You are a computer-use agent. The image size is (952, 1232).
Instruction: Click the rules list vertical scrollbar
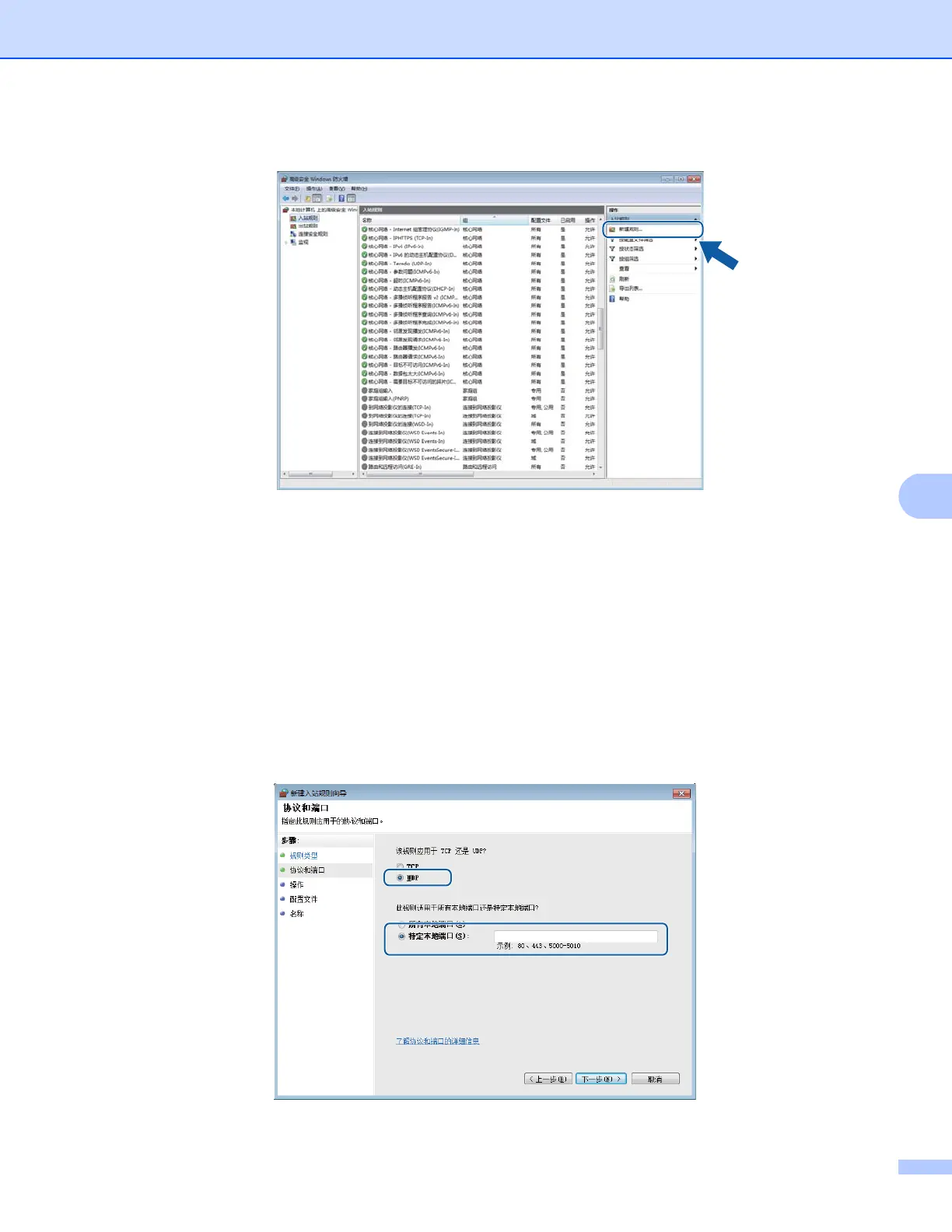pyautogui.click(x=600, y=327)
